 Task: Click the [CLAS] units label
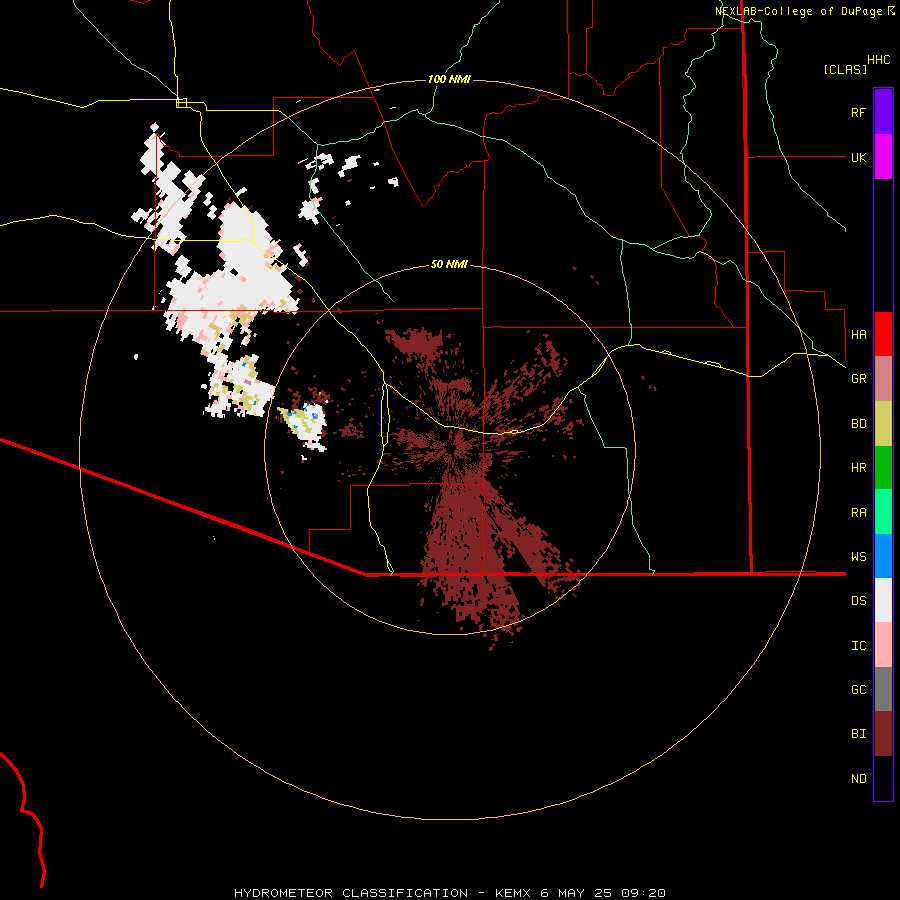pos(845,70)
